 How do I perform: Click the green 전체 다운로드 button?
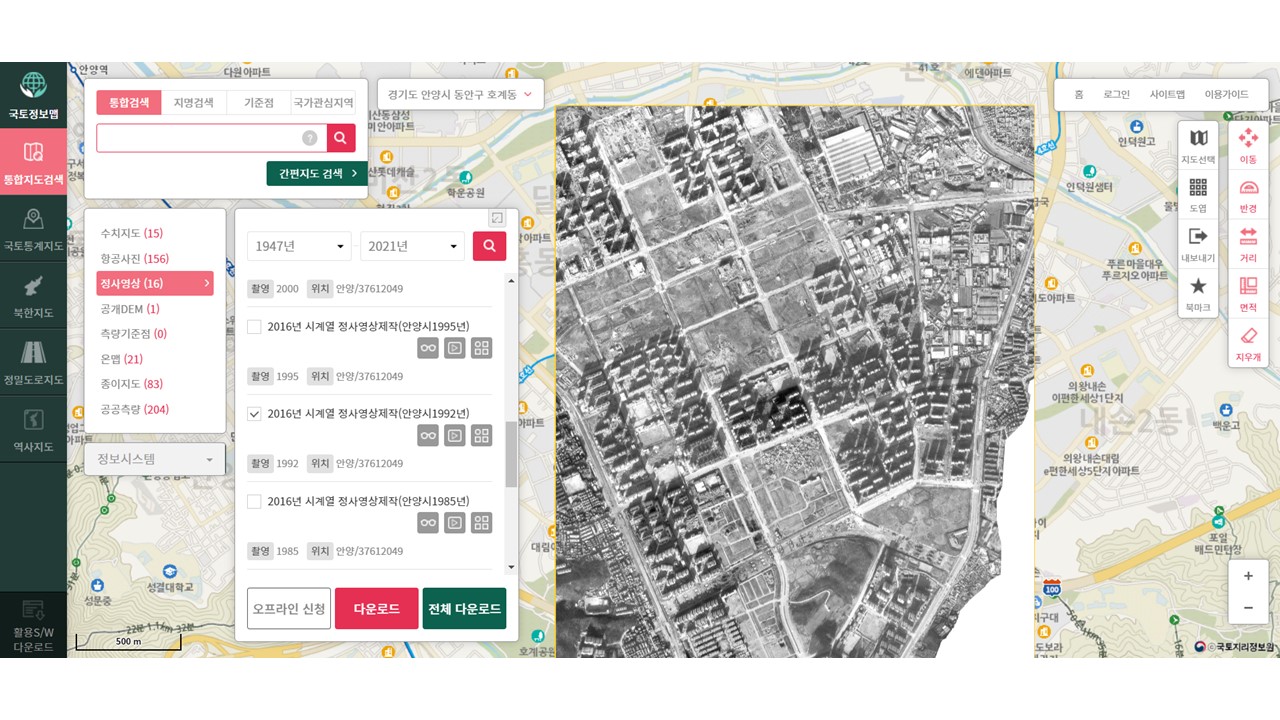[x=464, y=608]
